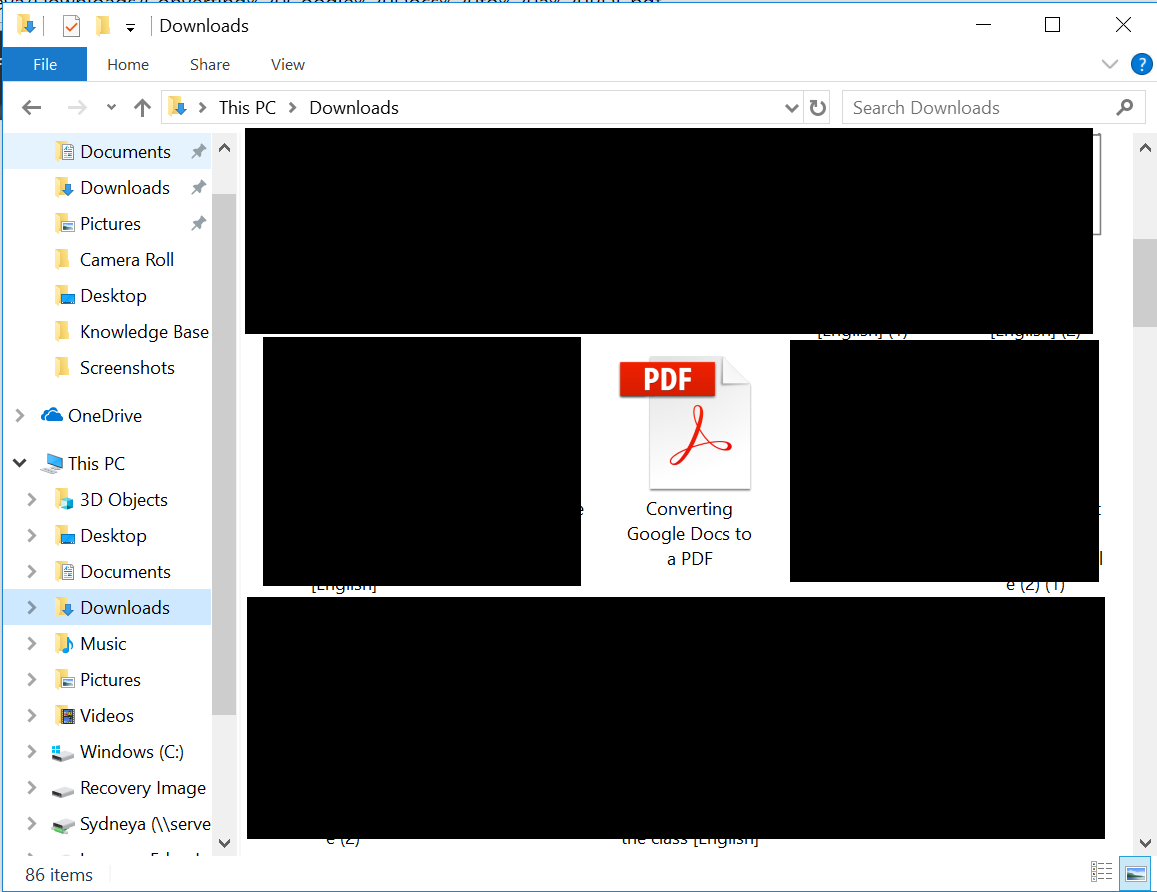Collapse the This PC tree node
Viewport: 1157px width, 892px height.
pyautogui.click(x=20, y=464)
